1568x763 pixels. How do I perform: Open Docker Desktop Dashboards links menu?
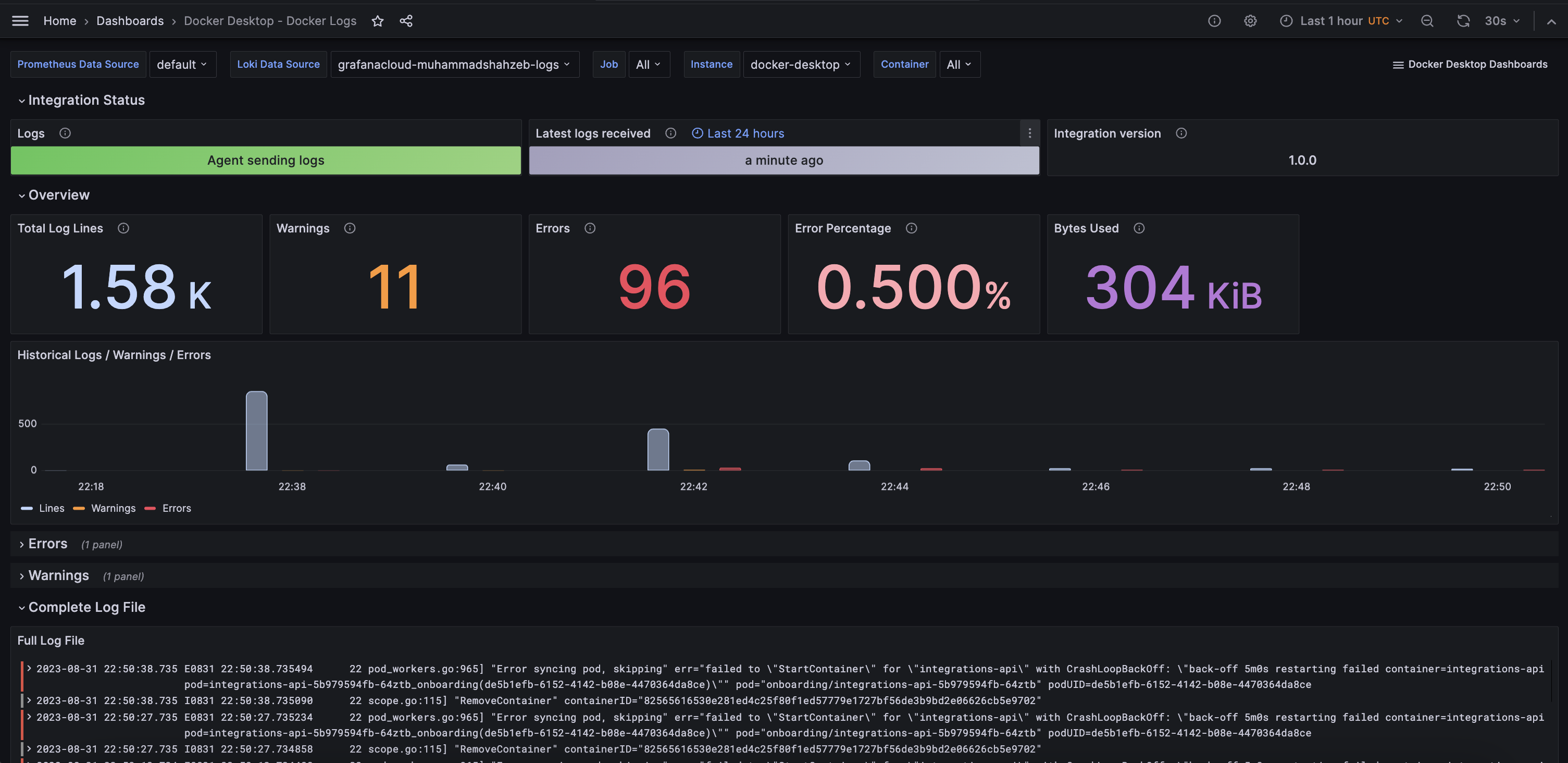(1470, 65)
